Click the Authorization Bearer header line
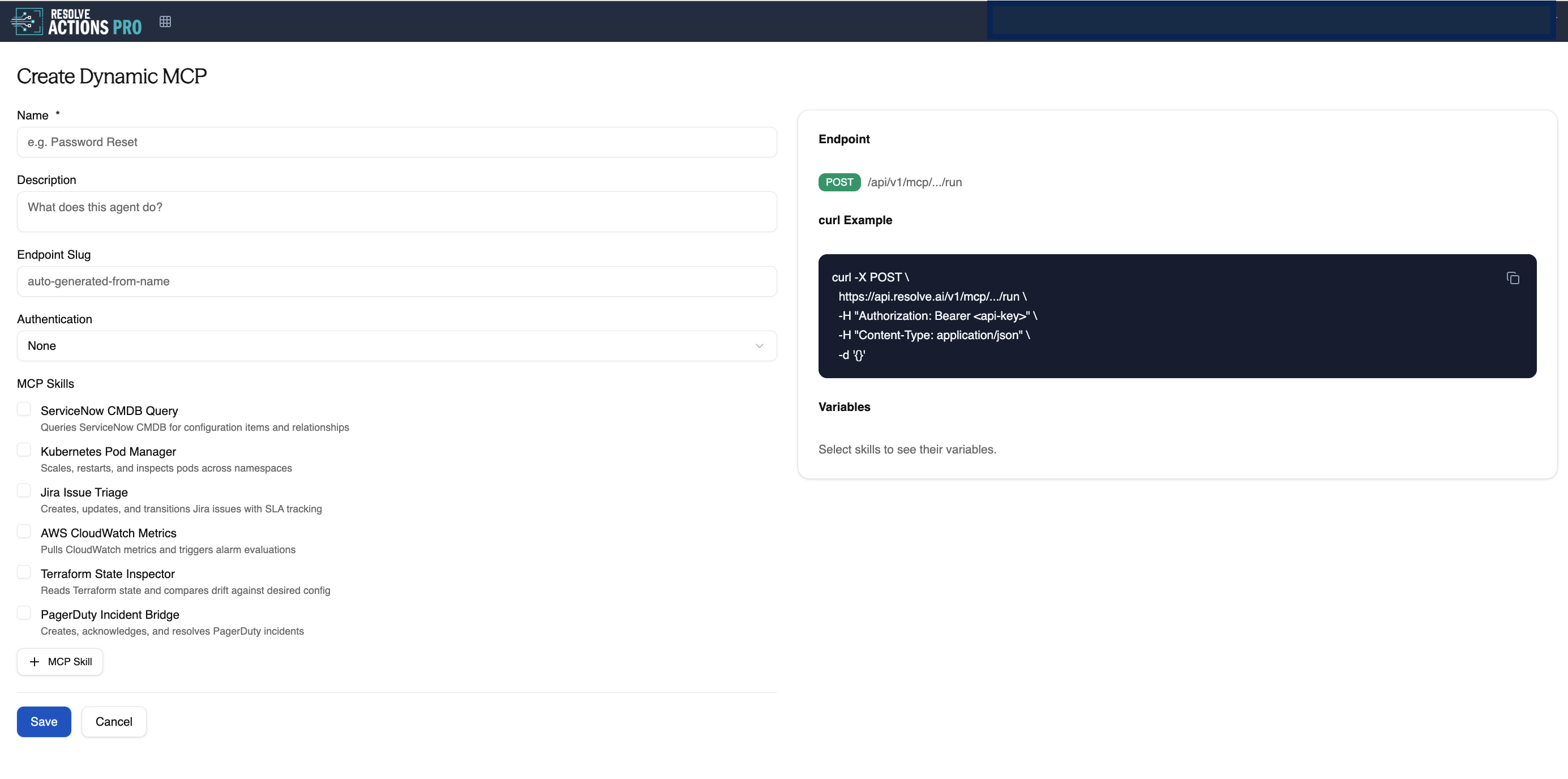This screenshot has height=779, width=1568. click(x=938, y=316)
